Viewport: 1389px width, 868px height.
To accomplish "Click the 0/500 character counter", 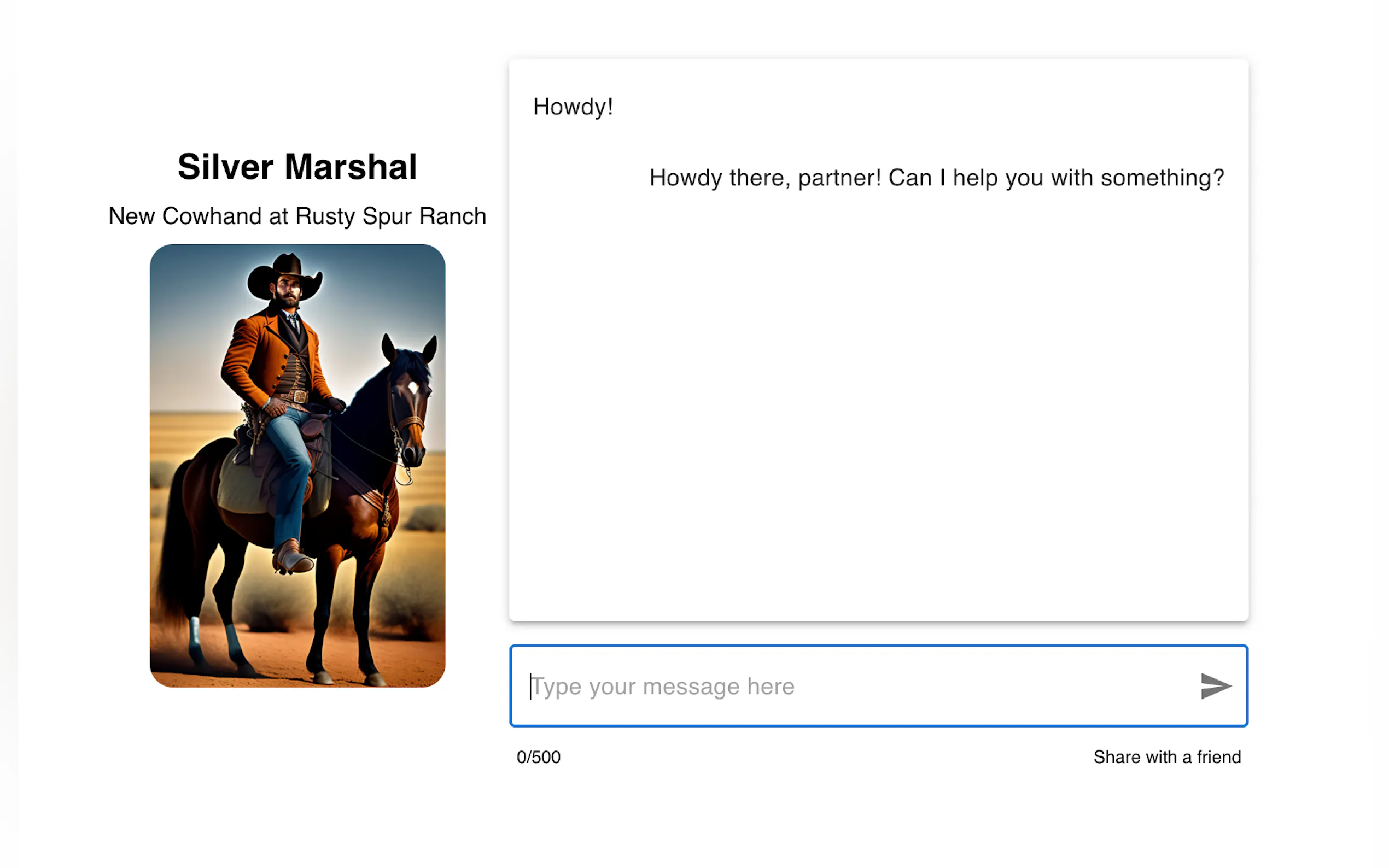I will point(538,756).
